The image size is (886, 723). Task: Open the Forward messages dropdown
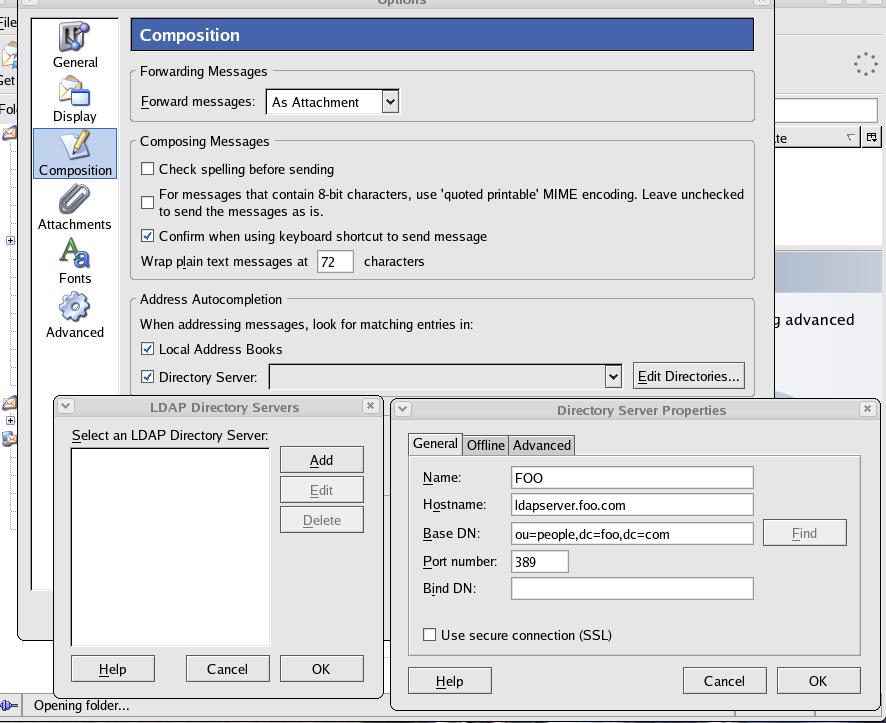[x=390, y=102]
